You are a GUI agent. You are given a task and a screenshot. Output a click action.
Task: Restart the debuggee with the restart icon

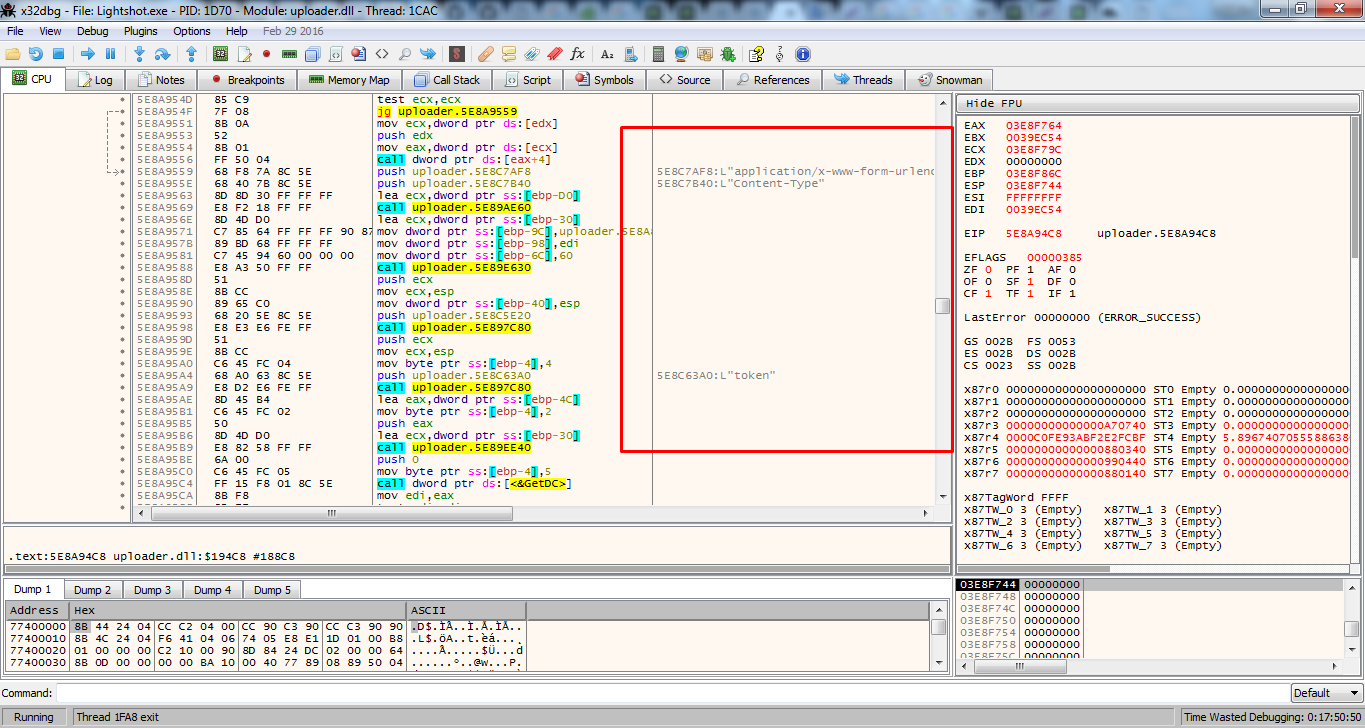[35, 54]
